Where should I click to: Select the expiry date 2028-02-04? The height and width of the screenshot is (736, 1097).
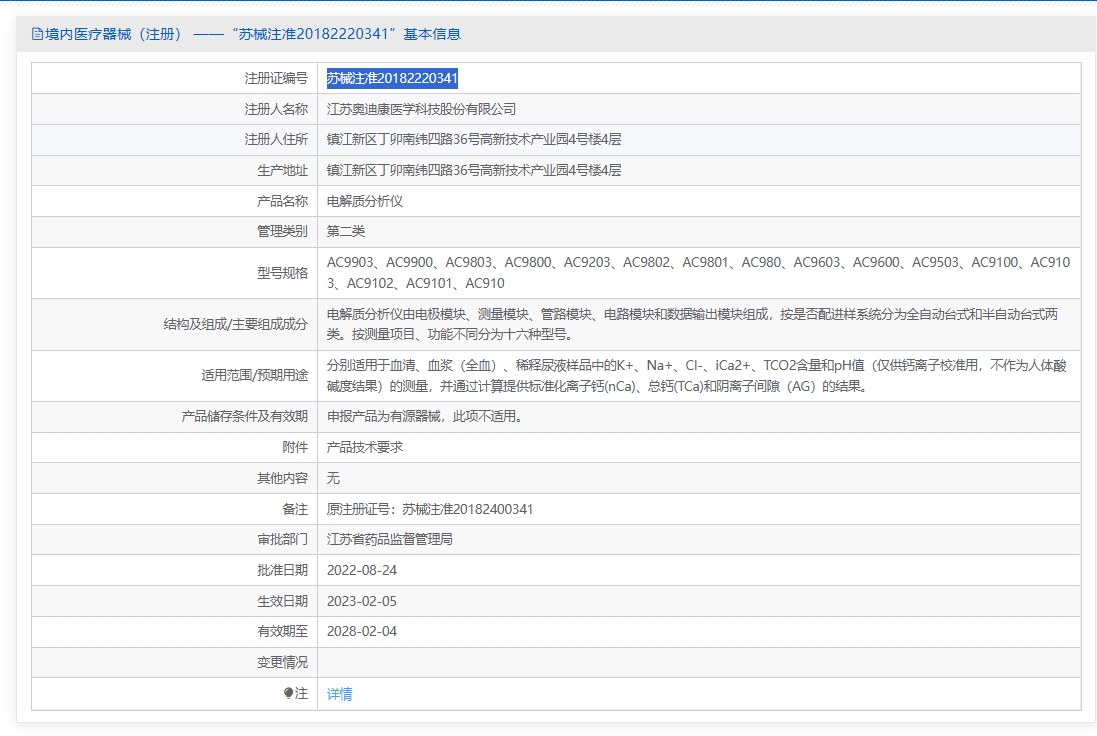click(362, 631)
